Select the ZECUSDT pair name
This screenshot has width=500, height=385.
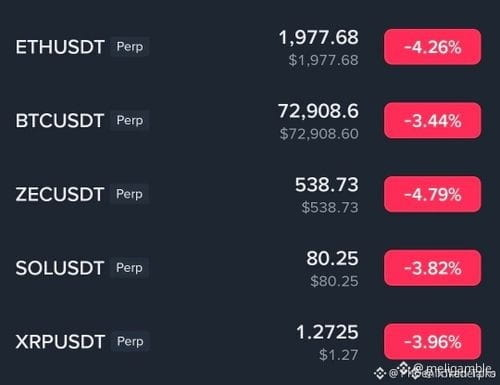pos(60,194)
